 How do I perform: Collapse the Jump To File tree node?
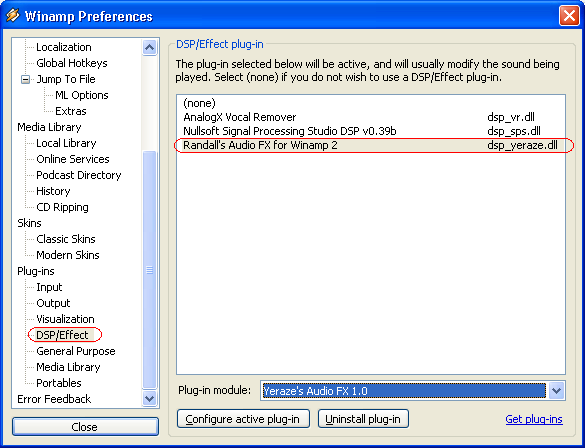click(x=25, y=79)
